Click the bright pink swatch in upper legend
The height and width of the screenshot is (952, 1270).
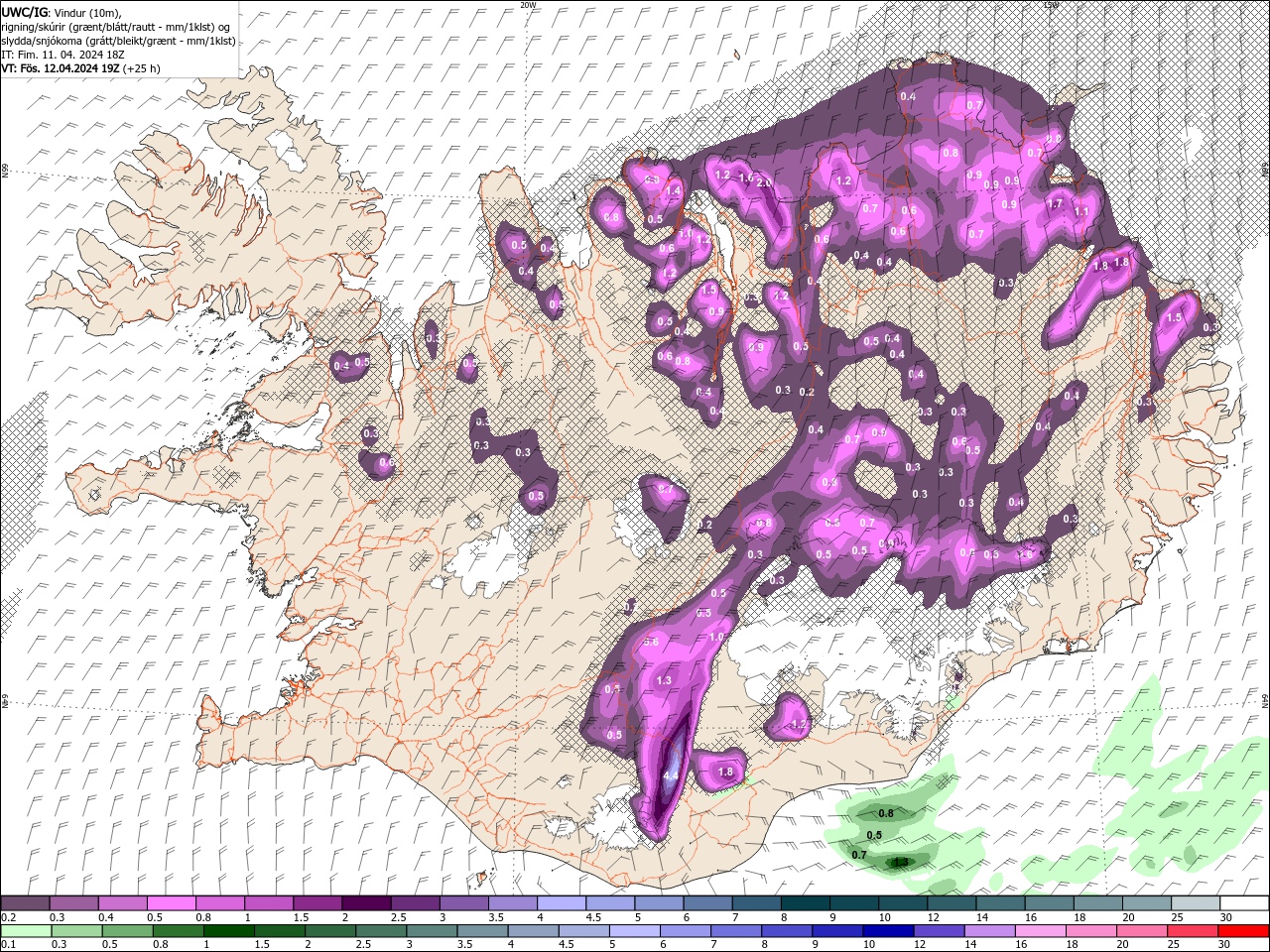[x=171, y=903]
